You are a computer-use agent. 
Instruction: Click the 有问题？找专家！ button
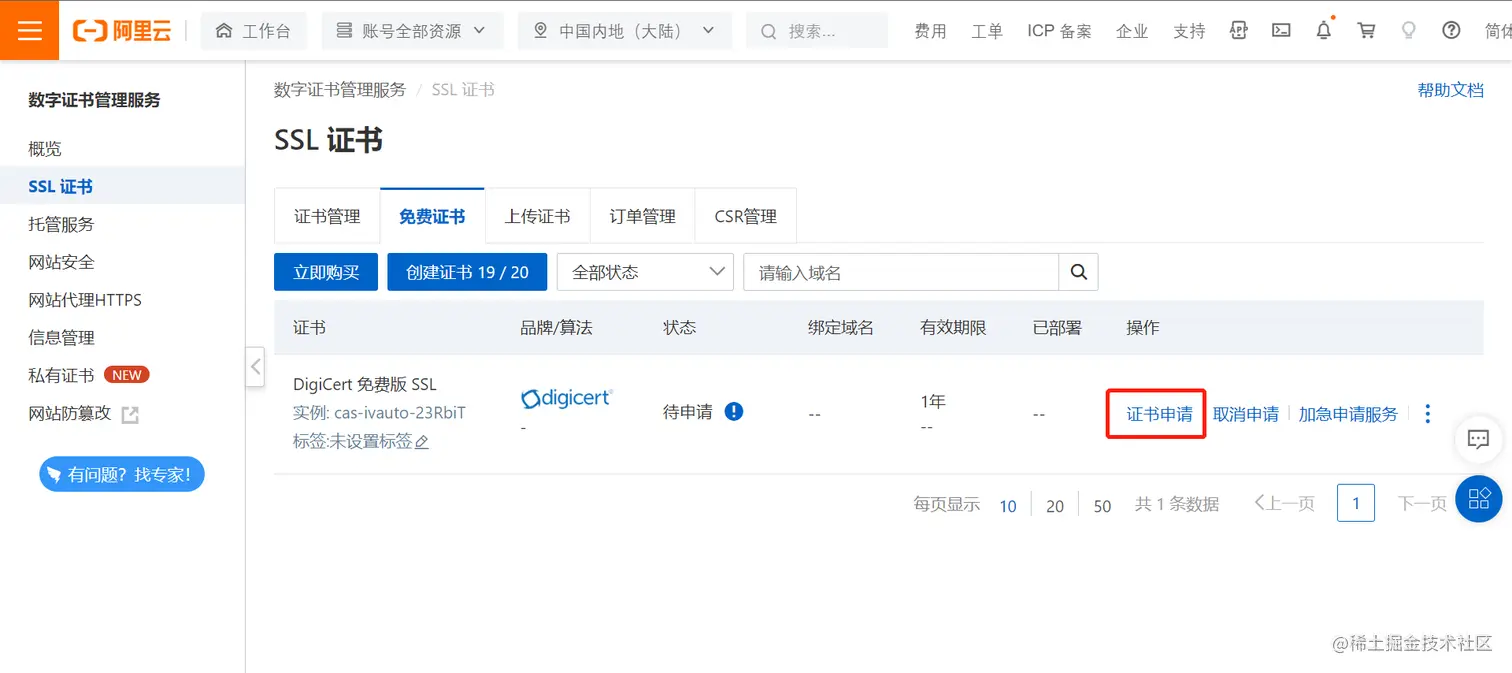(121, 474)
